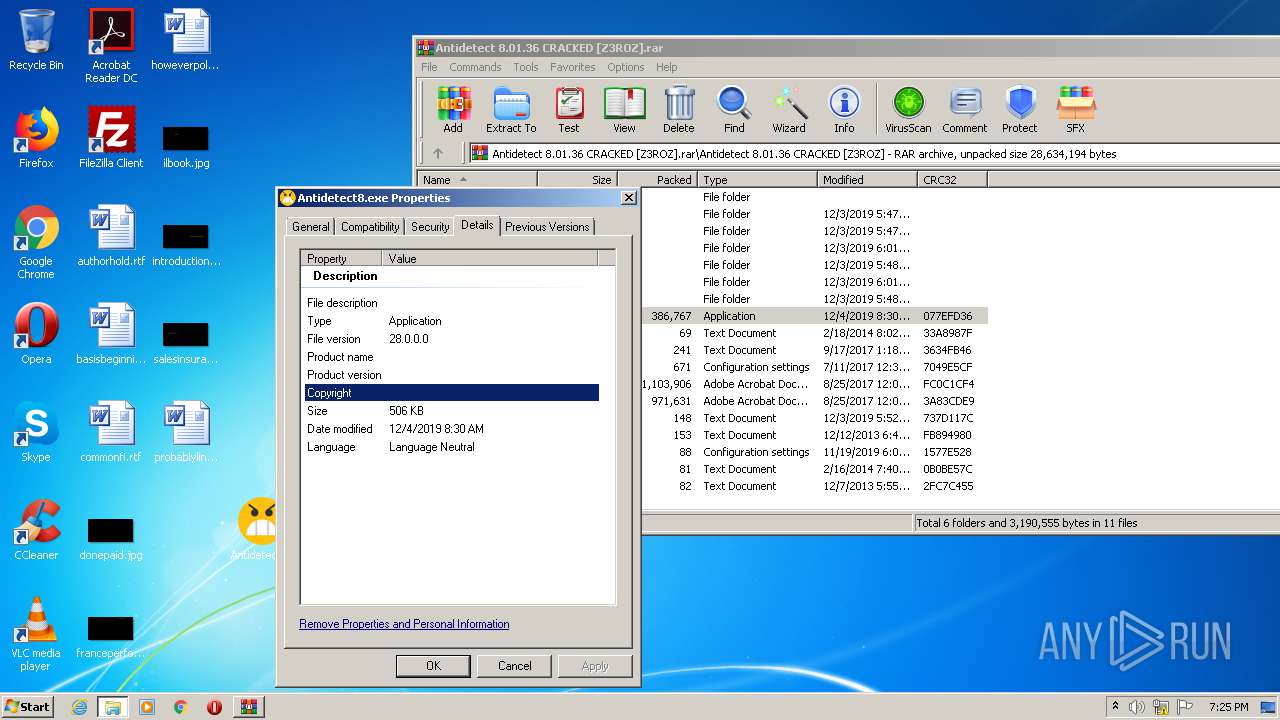Click the WinRAR taskbar button
The width and height of the screenshot is (1280, 720).
(x=248, y=706)
